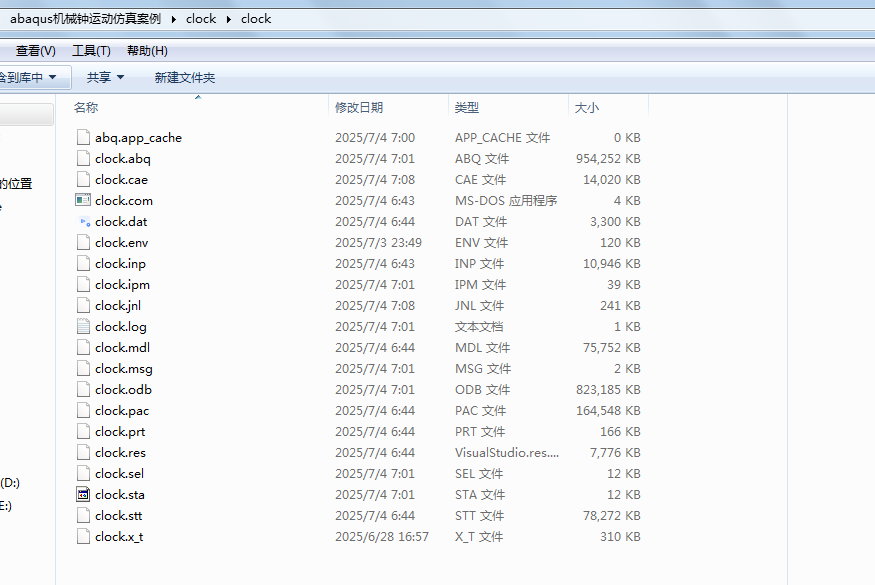Viewport: 875px width, 585px height.
Task: Click the clock.sta file icon
Action: pyautogui.click(x=83, y=494)
